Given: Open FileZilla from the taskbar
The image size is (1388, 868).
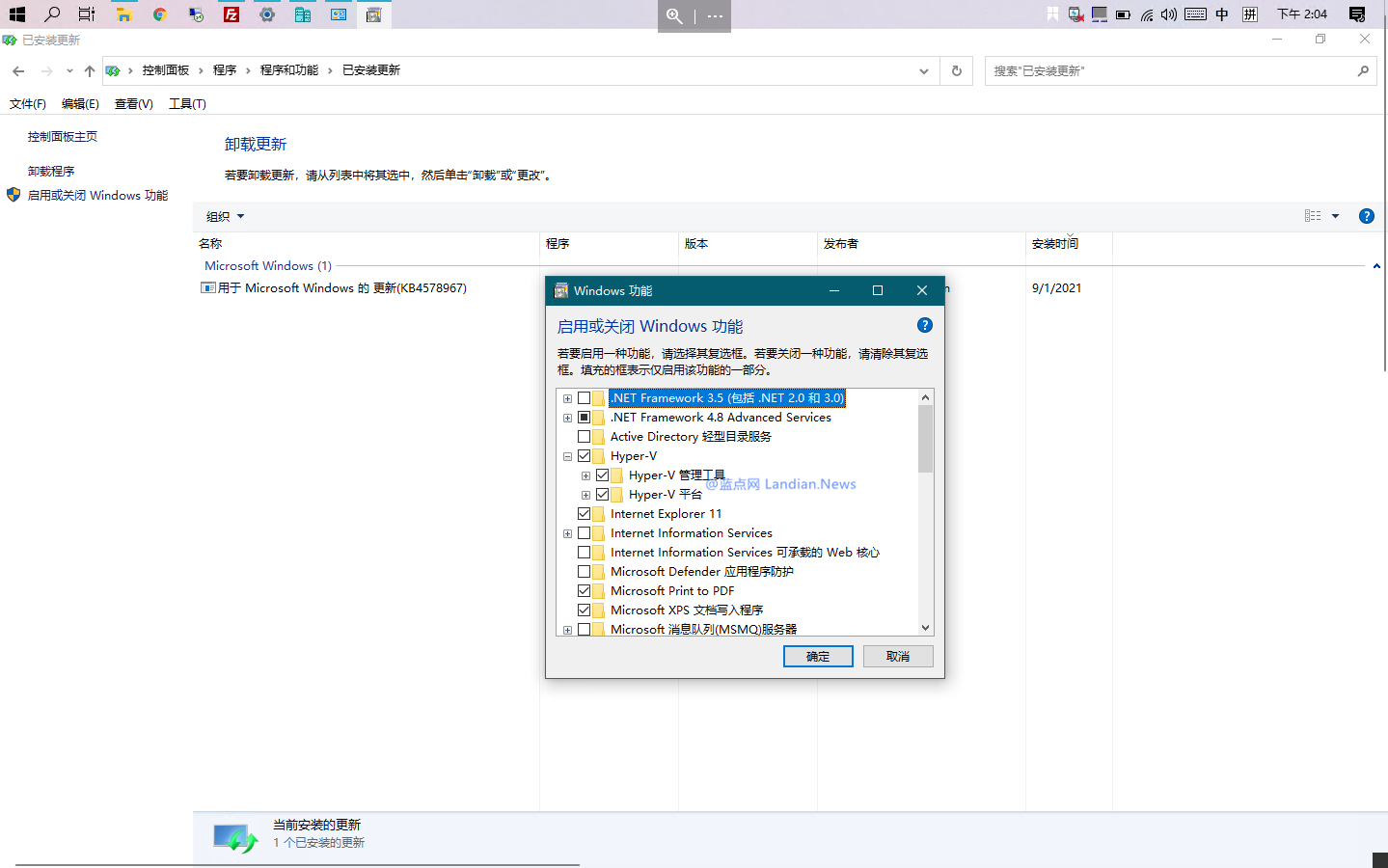Looking at the screenshot, I should [x=231, y=14].
